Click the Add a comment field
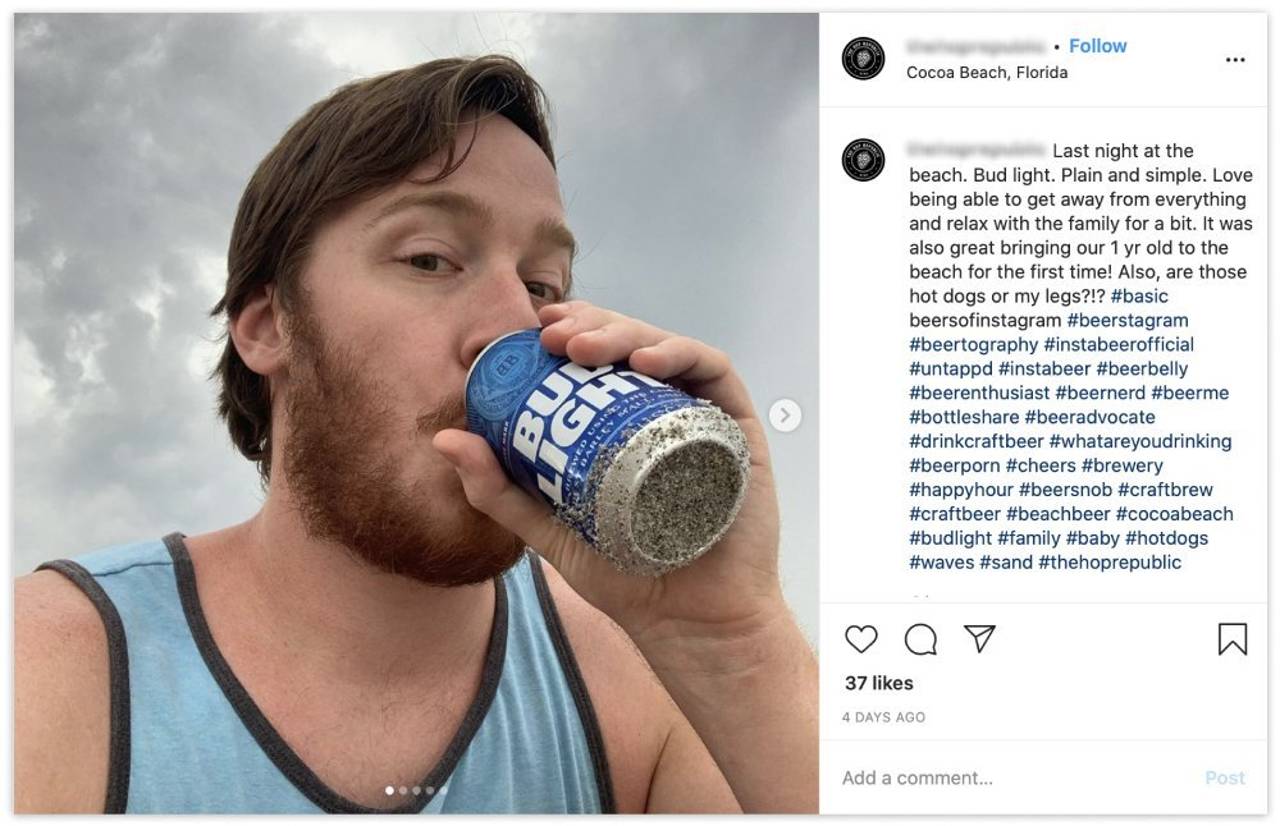Viewport: 1280px width, 826px height. coord(1010,778)
